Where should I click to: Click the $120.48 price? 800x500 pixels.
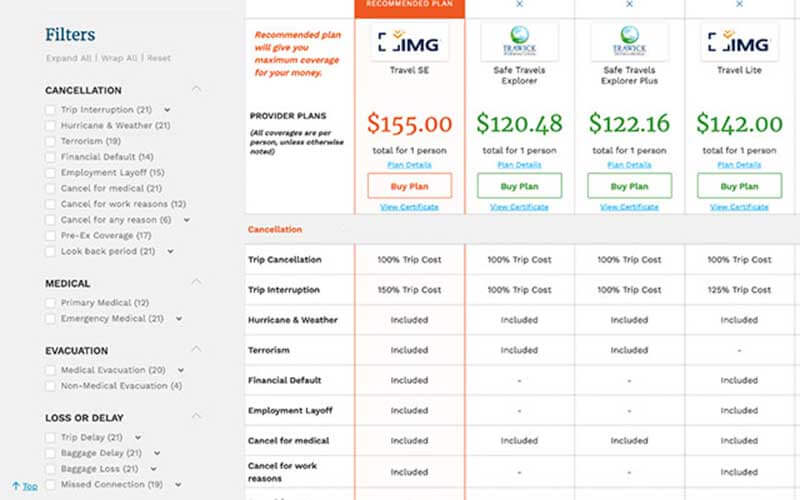[519, 124]
